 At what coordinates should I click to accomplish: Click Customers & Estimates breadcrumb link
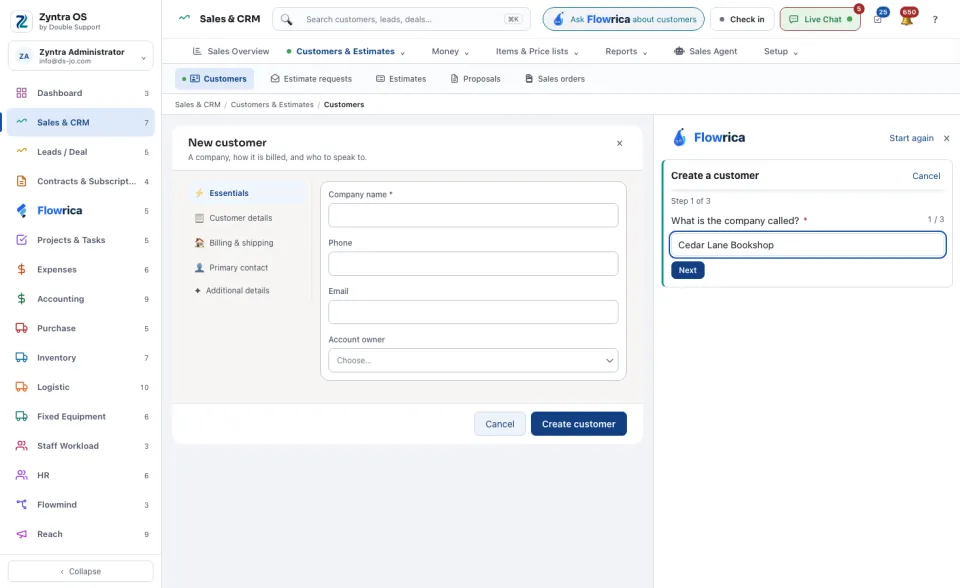pyautogui.click(x=272, y=105)
